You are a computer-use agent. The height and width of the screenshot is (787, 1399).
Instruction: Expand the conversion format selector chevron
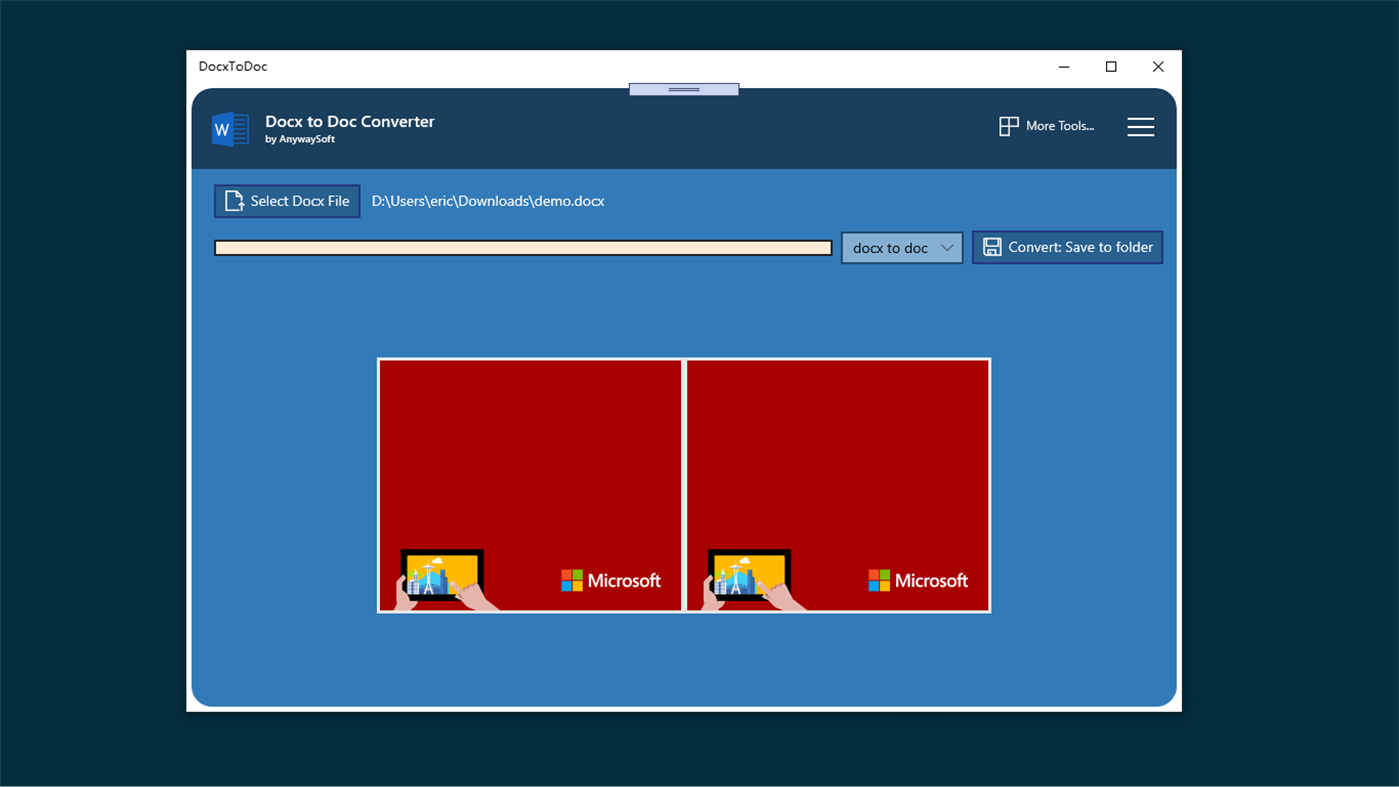(946, 247)
